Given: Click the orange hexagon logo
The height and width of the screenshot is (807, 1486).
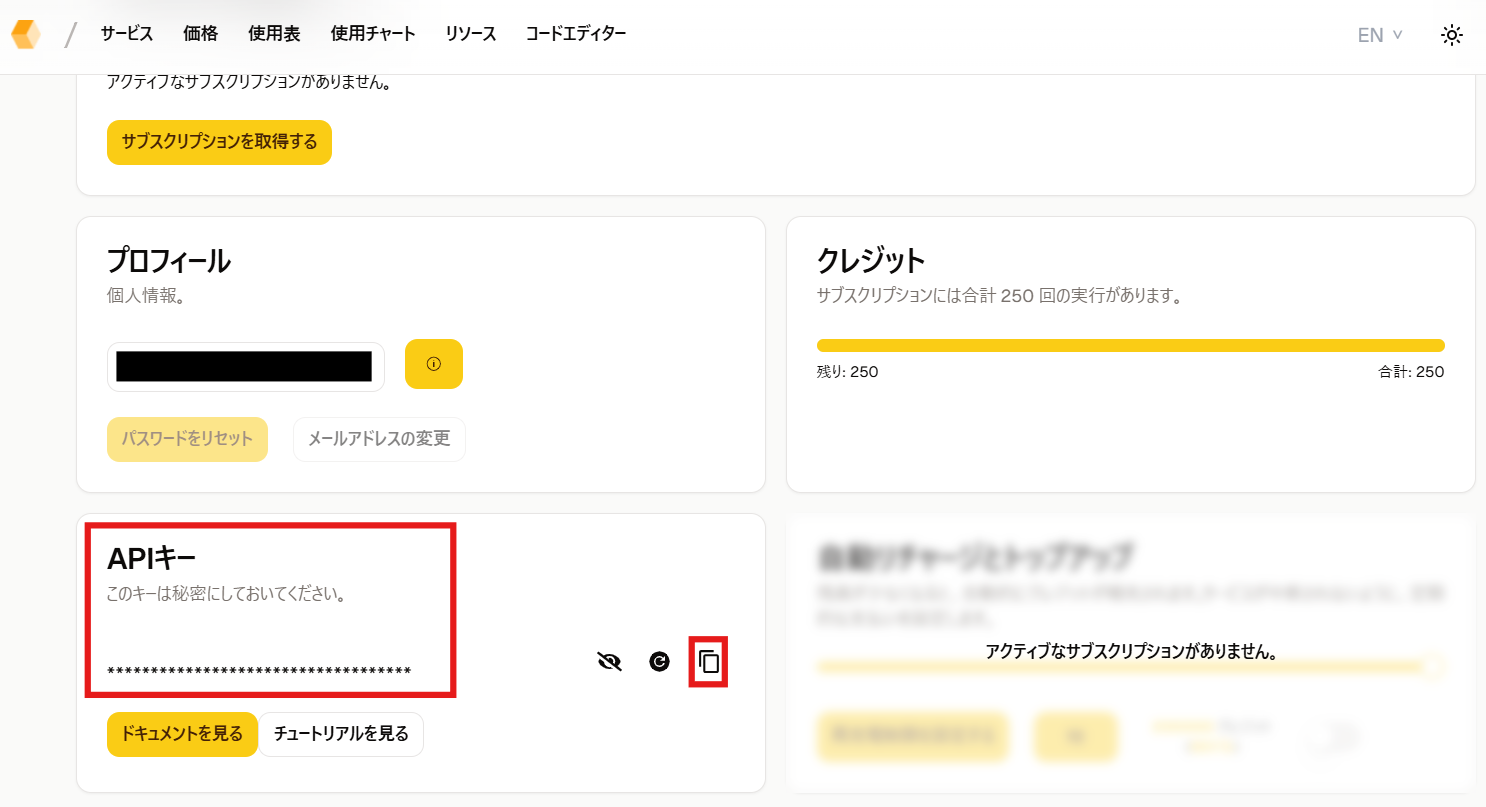Looking at the screenshot, I should [26, 35].
